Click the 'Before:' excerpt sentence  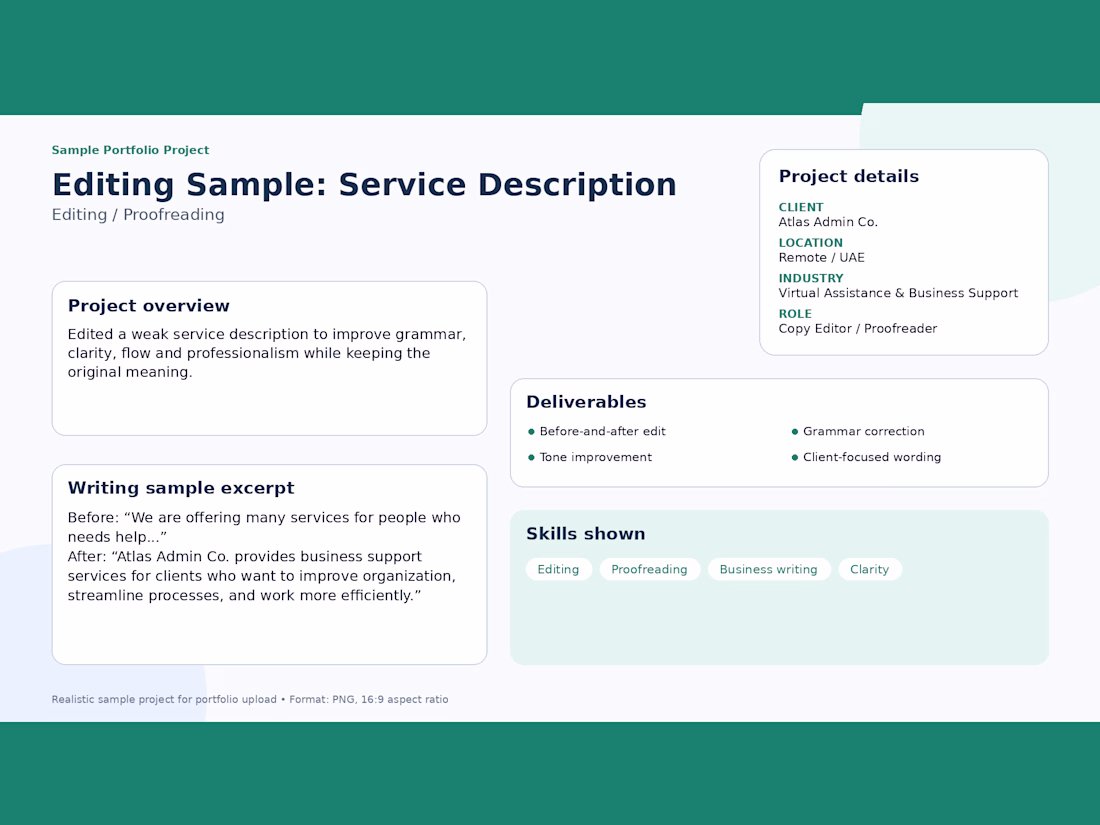(x=264, y=527)
